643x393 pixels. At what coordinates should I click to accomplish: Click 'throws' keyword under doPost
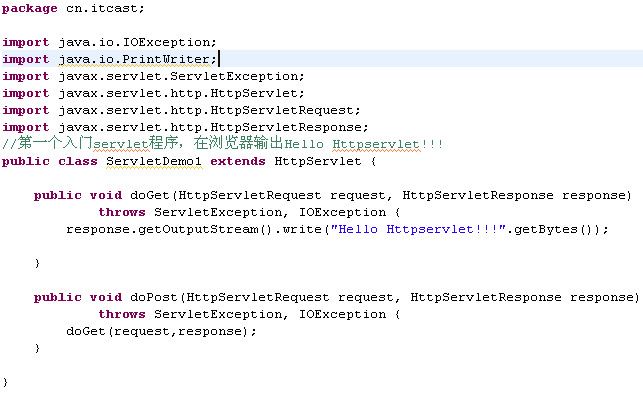point(122,315)
